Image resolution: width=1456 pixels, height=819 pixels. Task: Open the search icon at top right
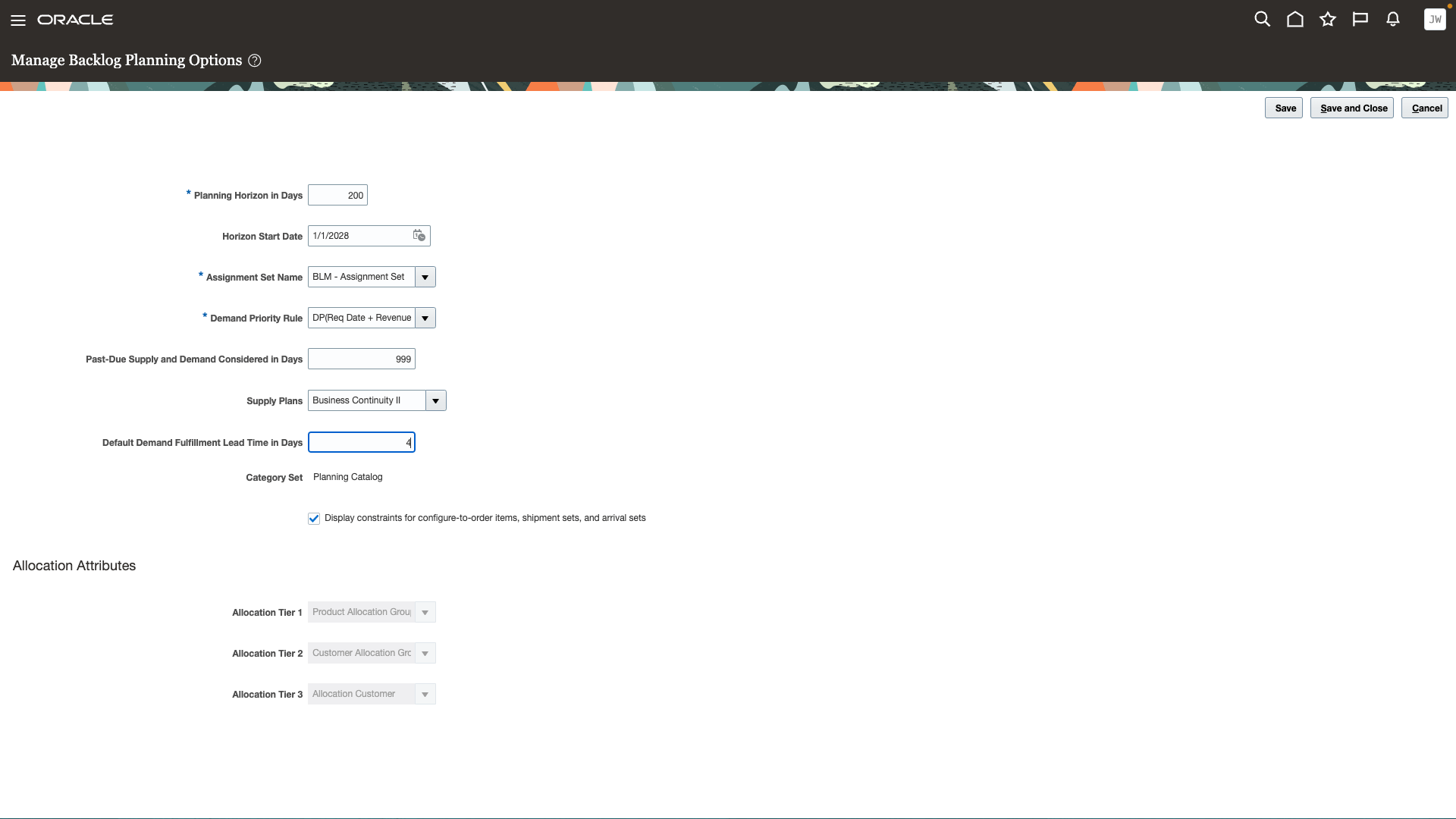click(x=1263, y=19)
